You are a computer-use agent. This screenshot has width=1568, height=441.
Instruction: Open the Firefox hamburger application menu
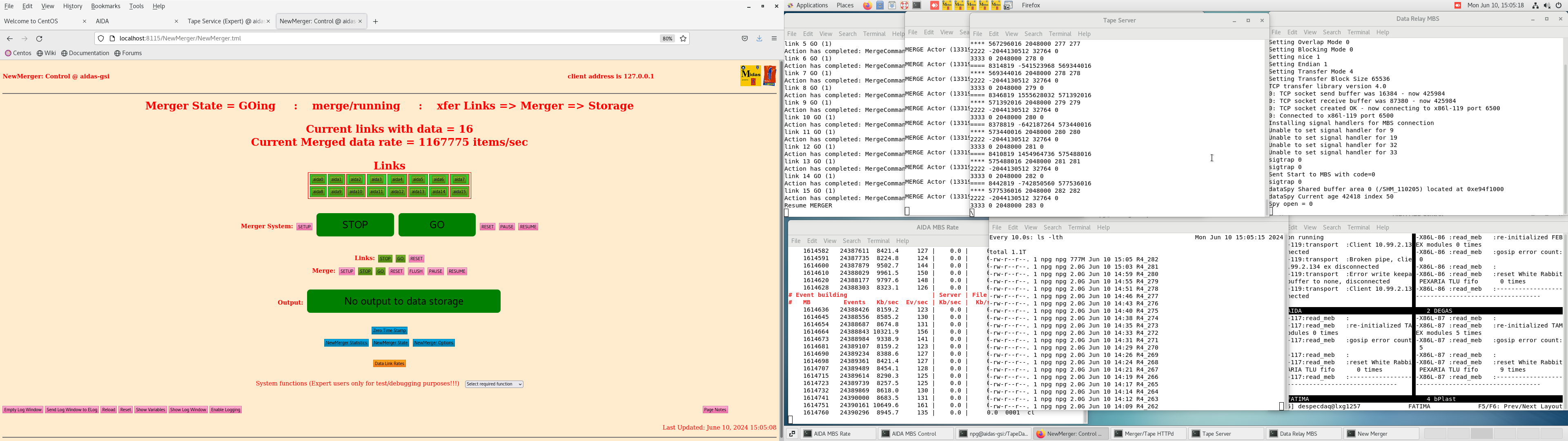click(774, 38)
